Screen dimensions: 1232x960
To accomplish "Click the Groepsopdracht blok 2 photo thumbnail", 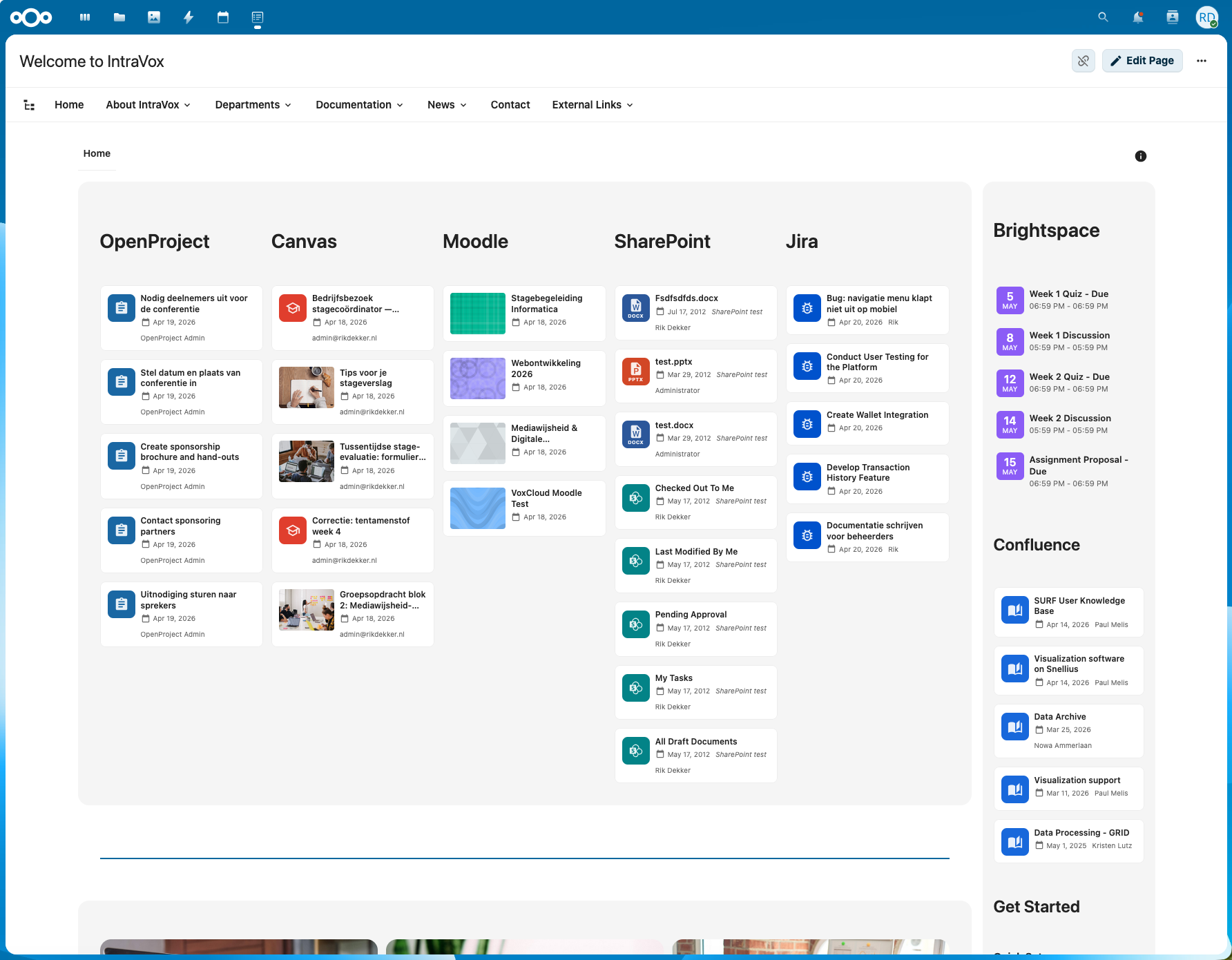I will [x=307, y=610].
